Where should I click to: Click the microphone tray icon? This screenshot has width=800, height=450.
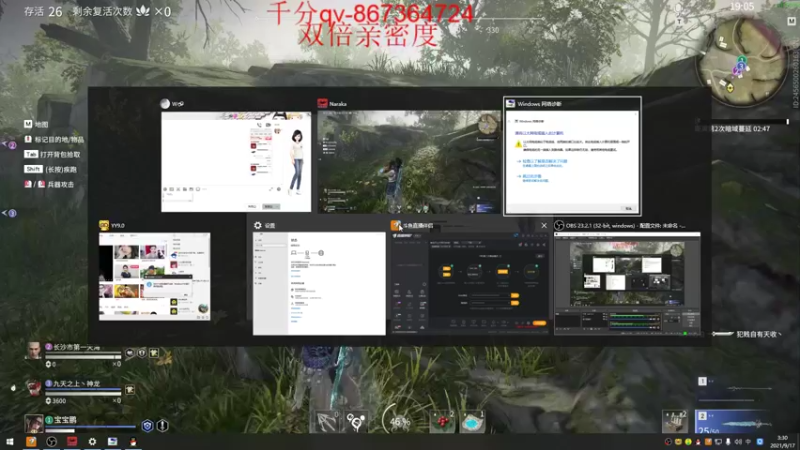click(728, 442)
